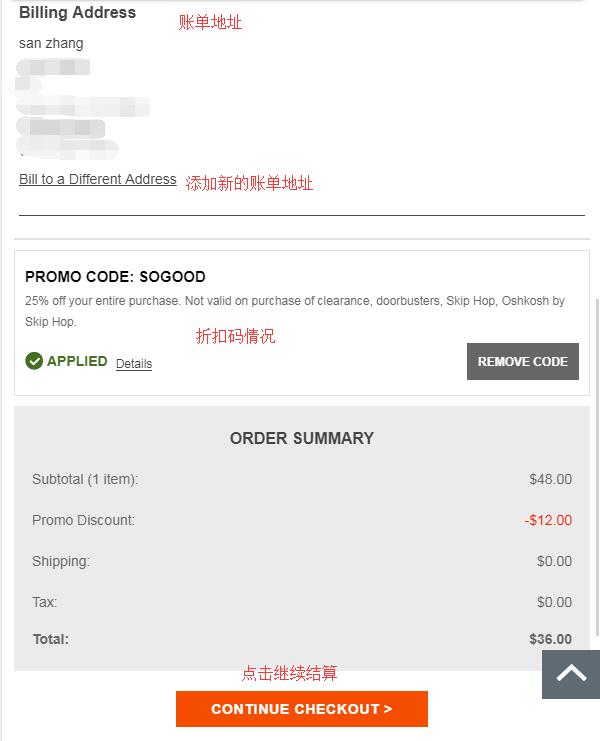Click the PROMO CODE: SOGOOD title
600x741 pixels.
coord(115,276)
